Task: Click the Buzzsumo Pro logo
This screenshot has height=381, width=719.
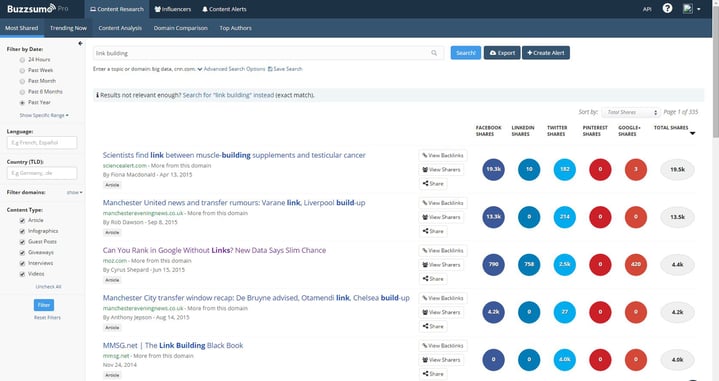Action: [38, 8]
